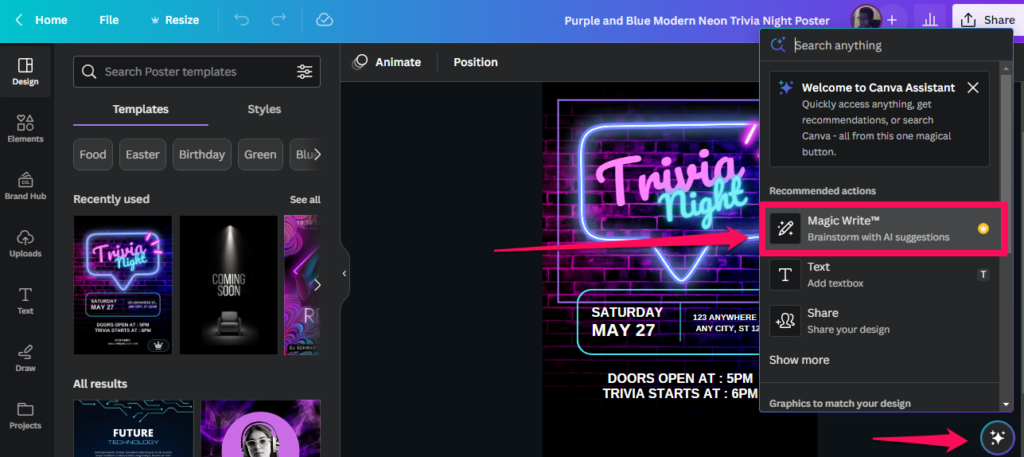This screenshot has height=457, width=1024.
Task: Select the Birthday category chip
Action: pos(202,155)
